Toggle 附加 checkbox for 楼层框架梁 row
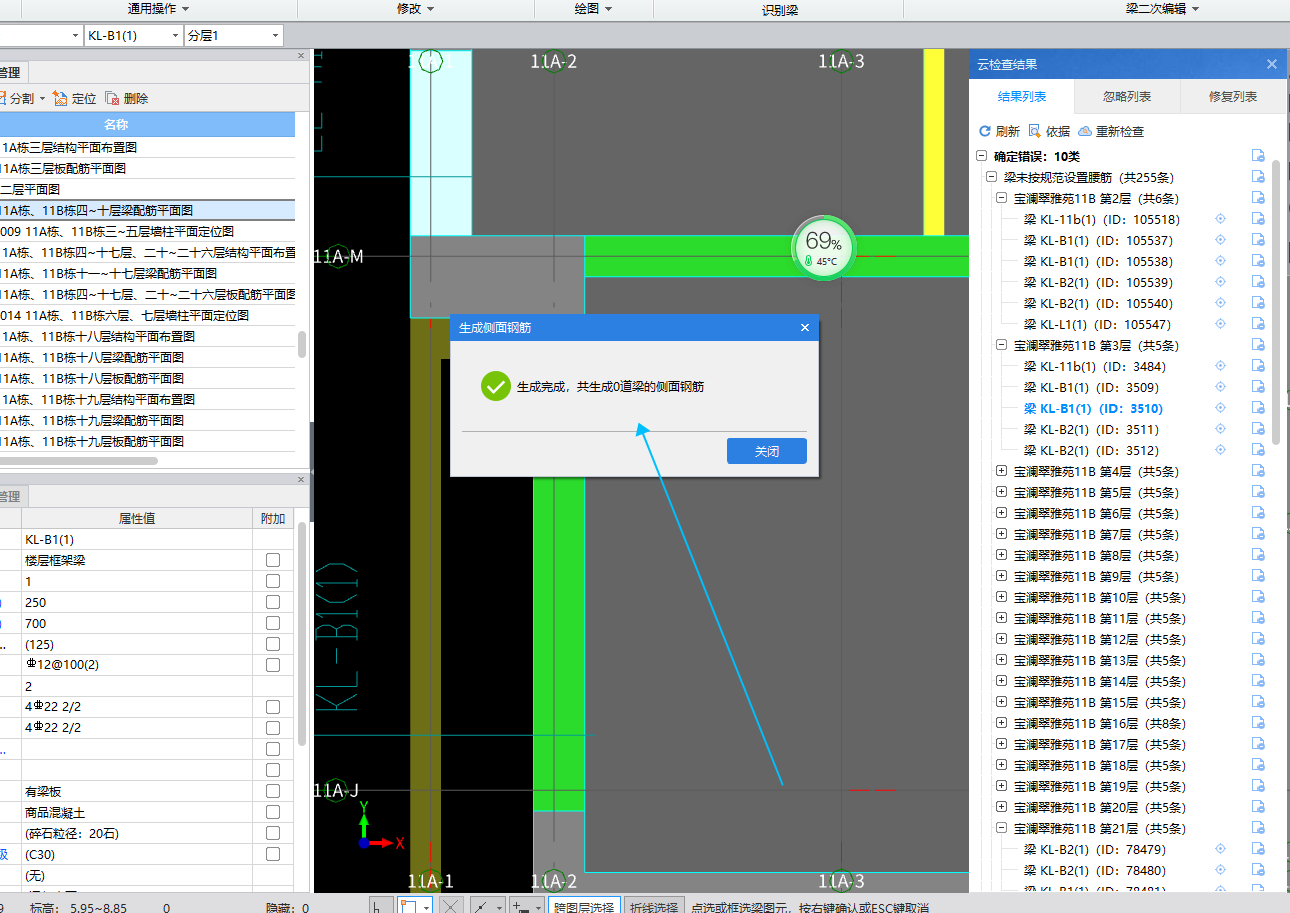 point(273,560)
